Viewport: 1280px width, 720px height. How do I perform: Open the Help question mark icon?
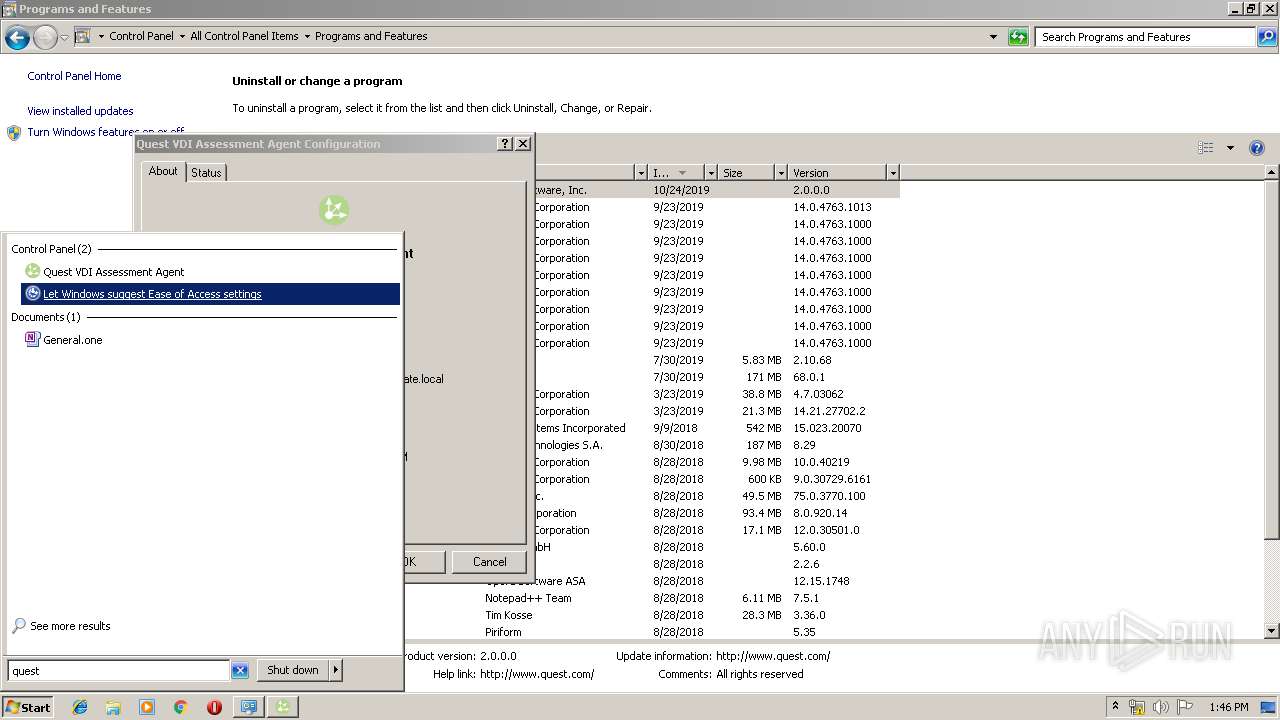pos(1257,148)
